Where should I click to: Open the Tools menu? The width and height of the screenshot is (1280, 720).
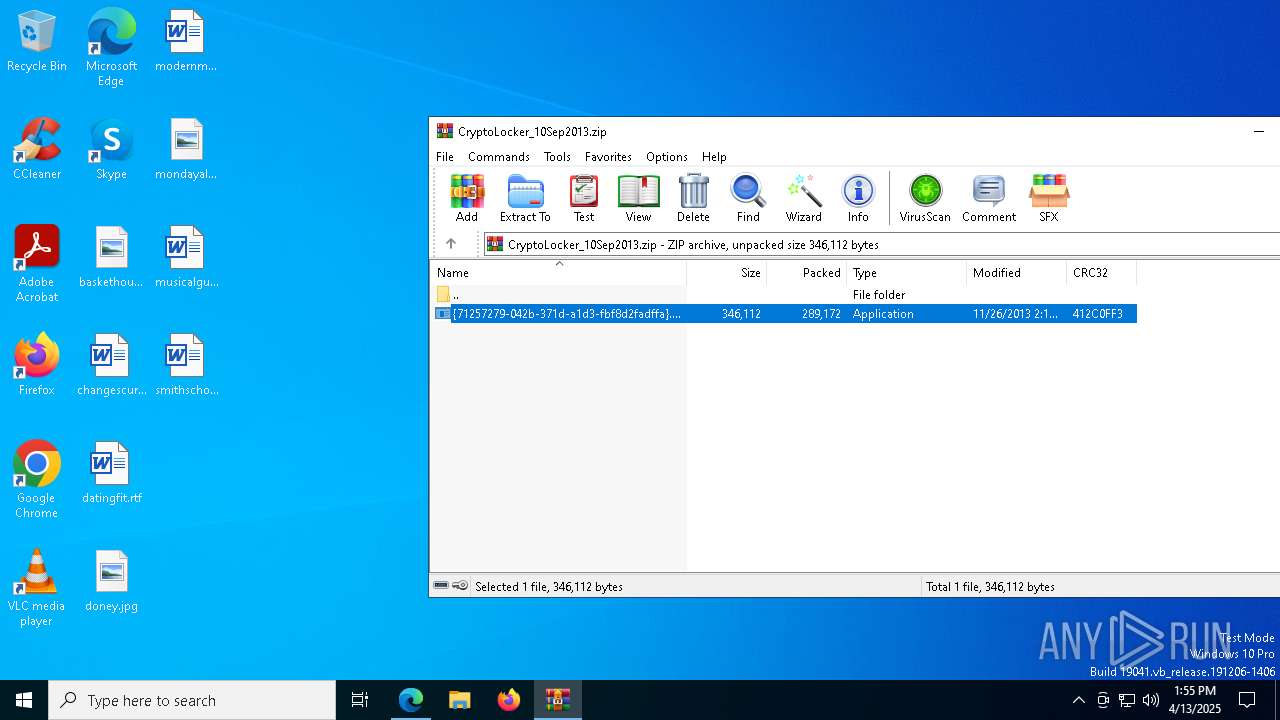pos(557,157)
